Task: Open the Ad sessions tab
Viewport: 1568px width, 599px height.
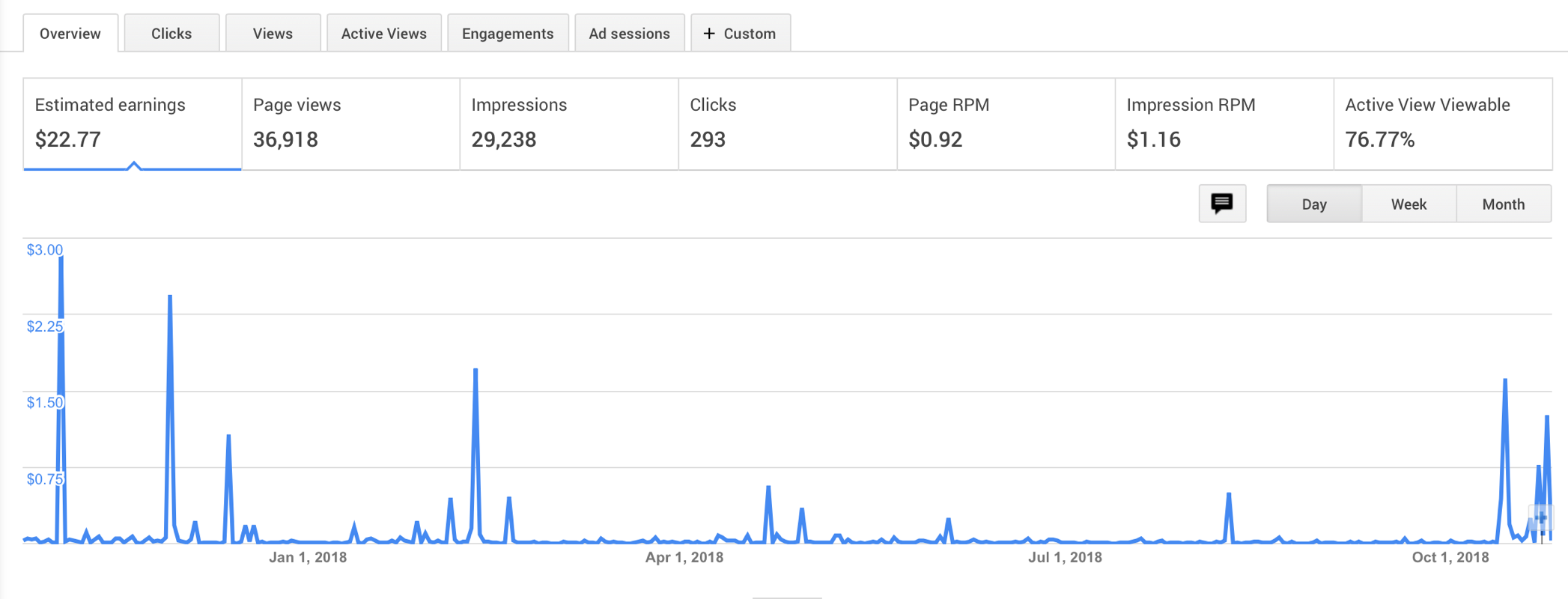Action: coord(630,34)
